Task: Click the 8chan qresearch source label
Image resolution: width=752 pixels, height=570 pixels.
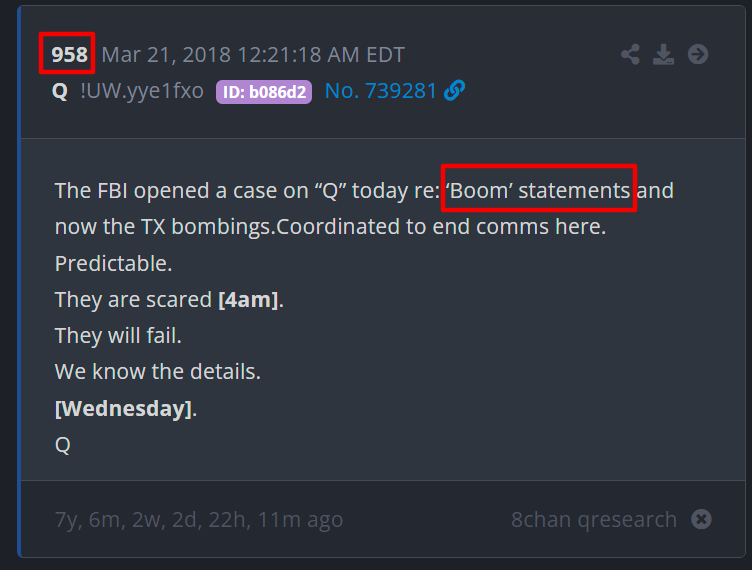Action: (x=593, y=519)
